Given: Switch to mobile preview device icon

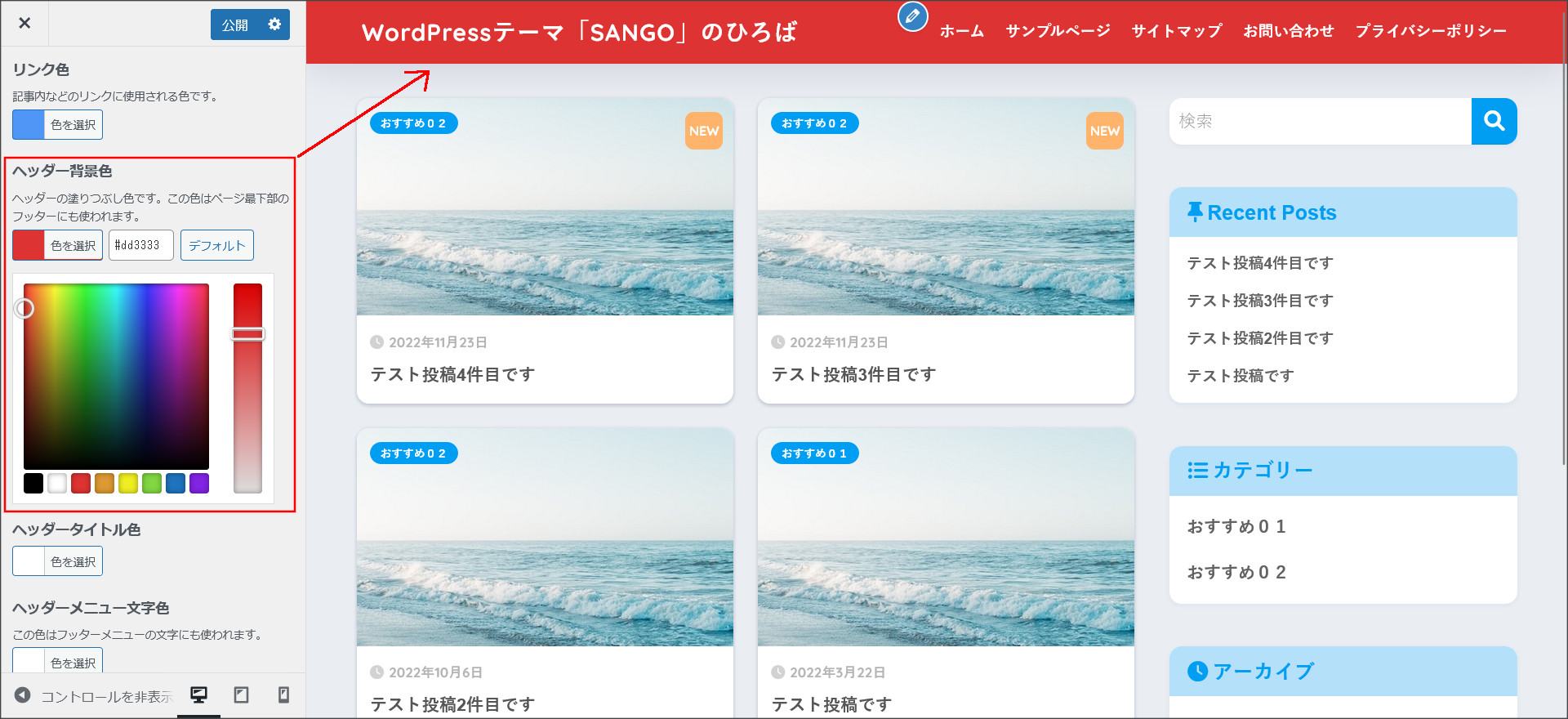Looking at the screenshot, I should (283, 695).
